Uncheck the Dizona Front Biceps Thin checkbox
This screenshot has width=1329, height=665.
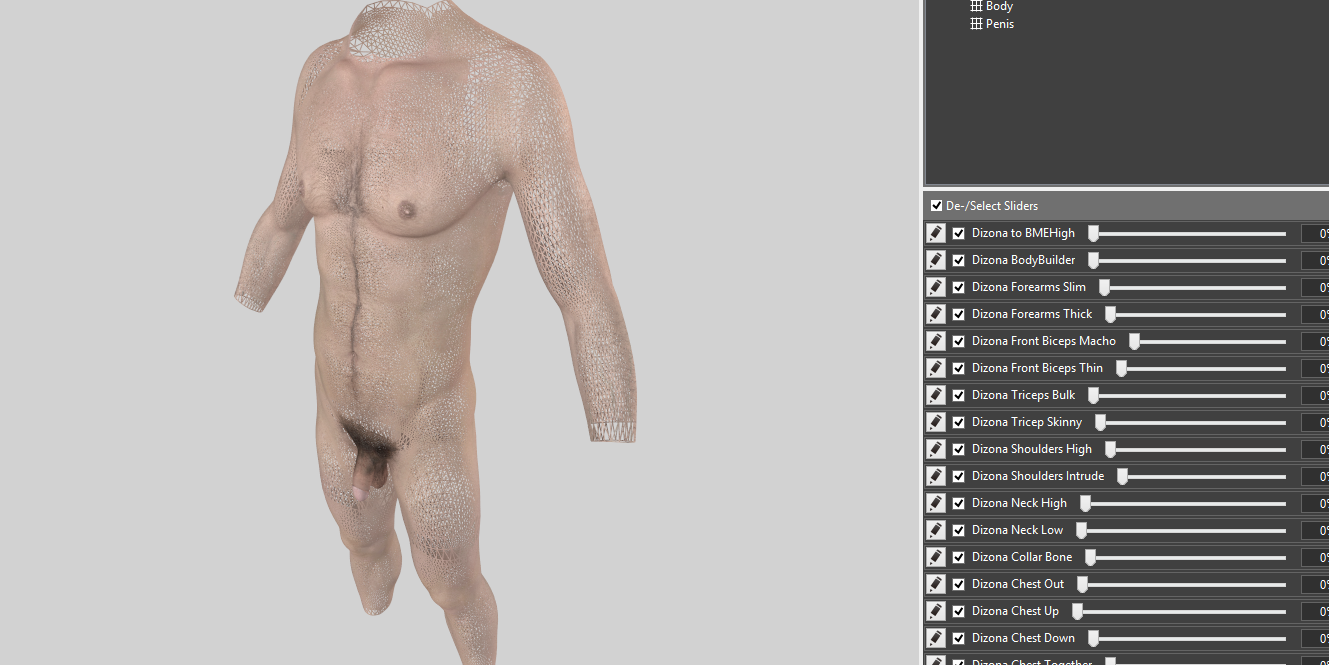(x=959, y=368)
